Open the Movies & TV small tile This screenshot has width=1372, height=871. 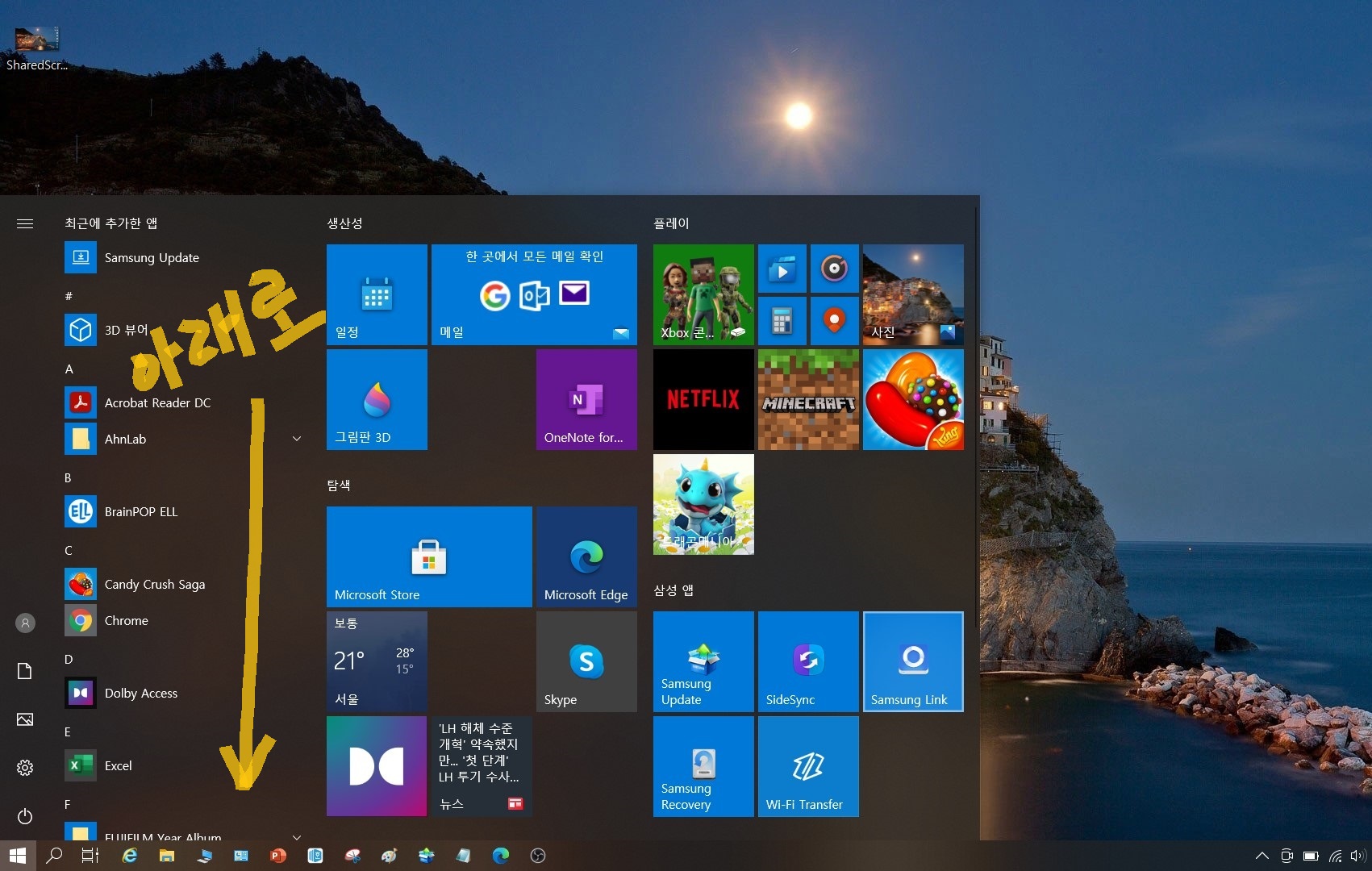click(782, 269)
